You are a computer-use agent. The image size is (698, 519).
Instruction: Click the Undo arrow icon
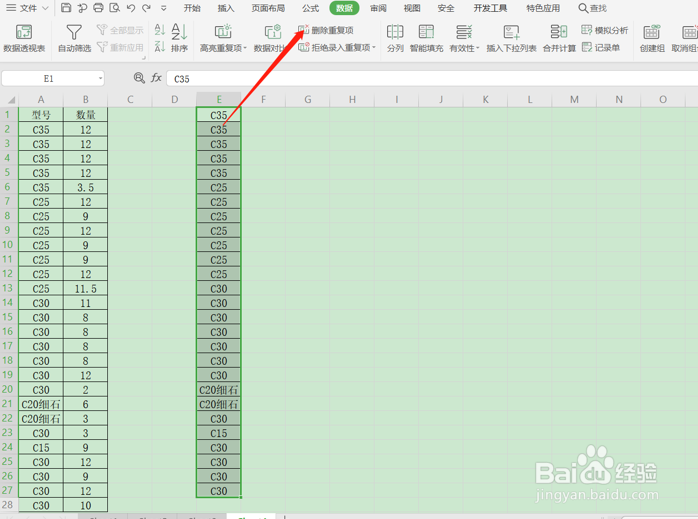(x=130, y=8)
